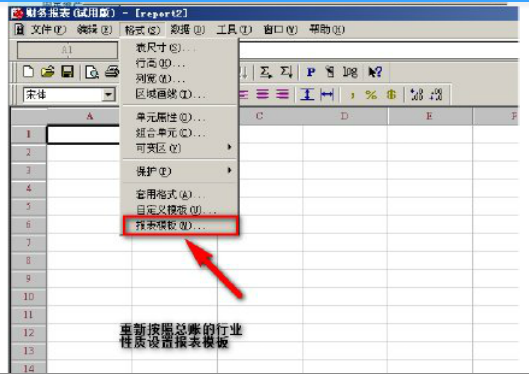This screenshot has width=529, height=376.
Task: Click the blue P toolbar icon
Action: click(311, 72)
